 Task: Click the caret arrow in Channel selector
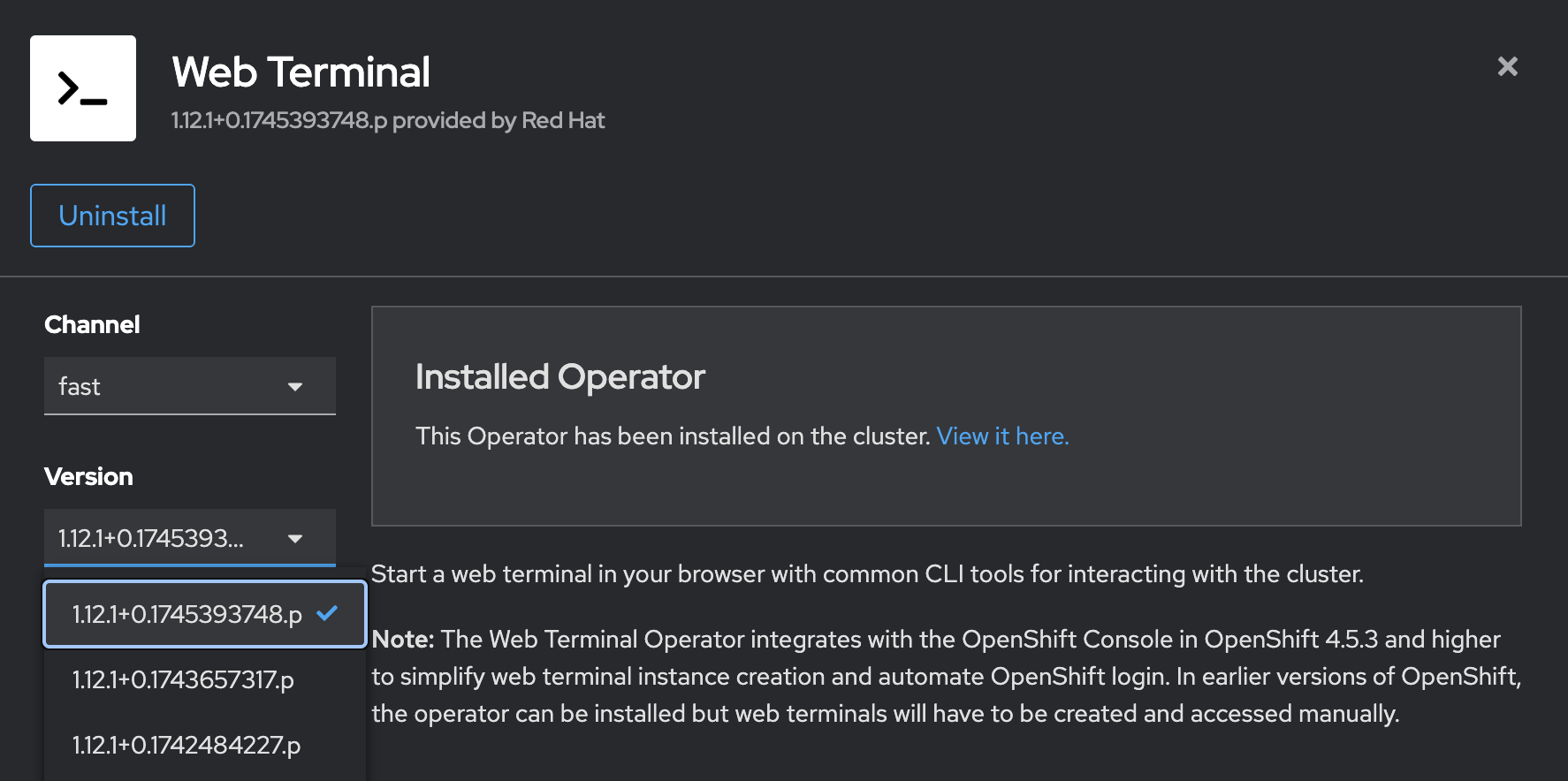point(295,387)
